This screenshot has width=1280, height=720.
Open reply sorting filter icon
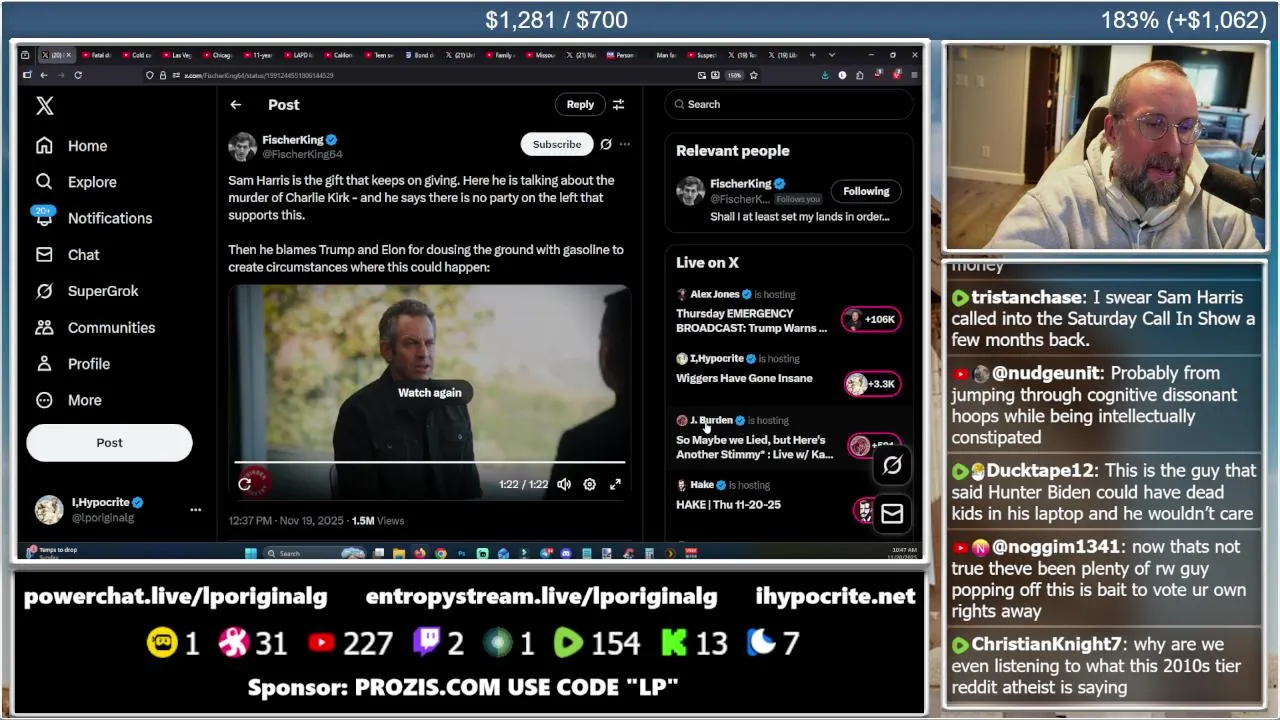click(618, 105)
